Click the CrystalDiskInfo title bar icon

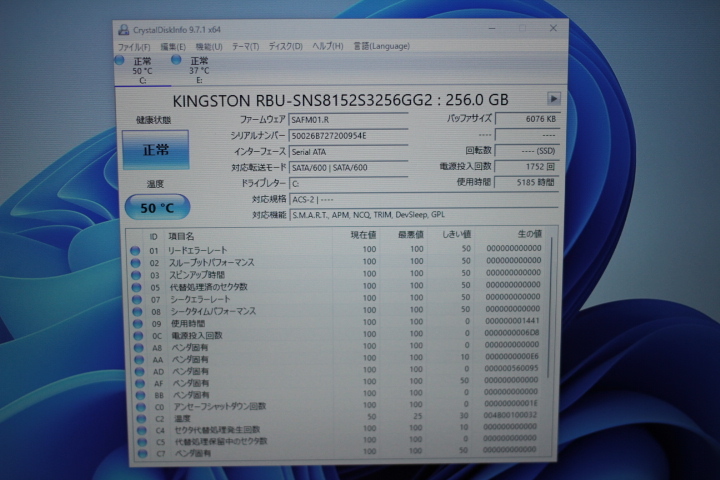click(124, 30)
